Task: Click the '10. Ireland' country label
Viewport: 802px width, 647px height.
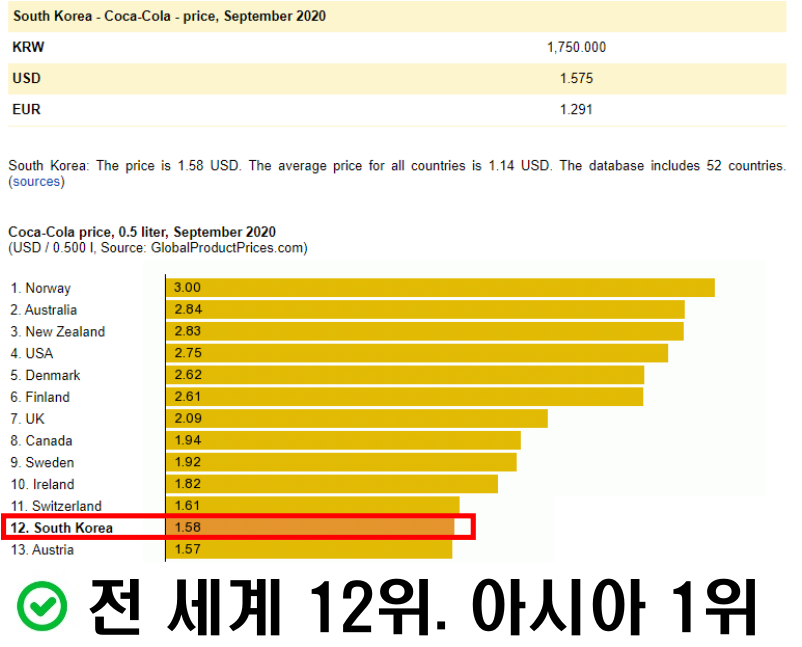Action: [x=42, y=484]
